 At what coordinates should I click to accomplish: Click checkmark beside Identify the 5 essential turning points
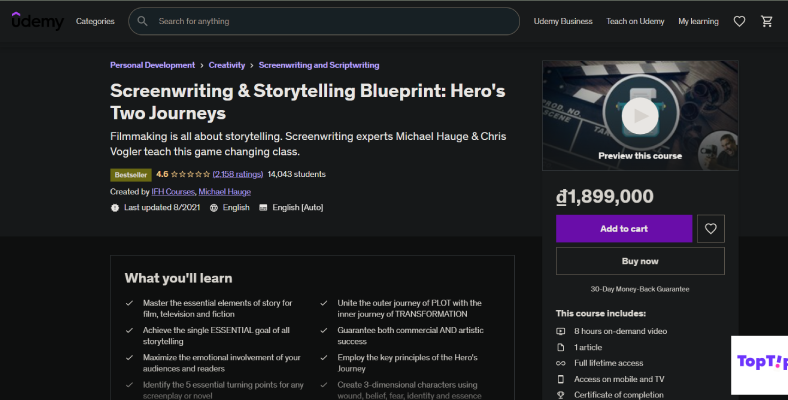pos(129,385)
